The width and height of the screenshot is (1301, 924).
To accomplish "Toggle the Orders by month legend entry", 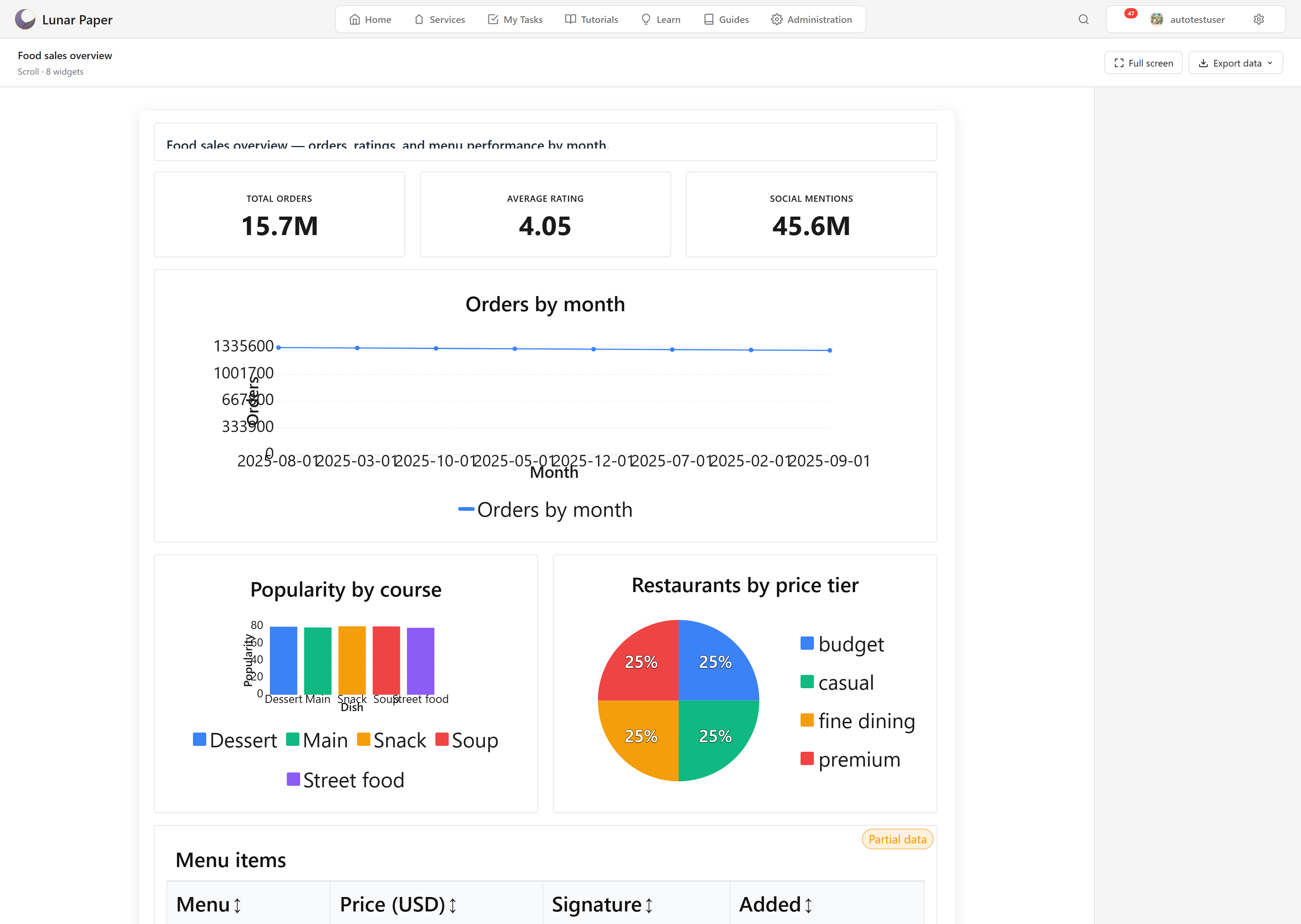I will 546,510.
